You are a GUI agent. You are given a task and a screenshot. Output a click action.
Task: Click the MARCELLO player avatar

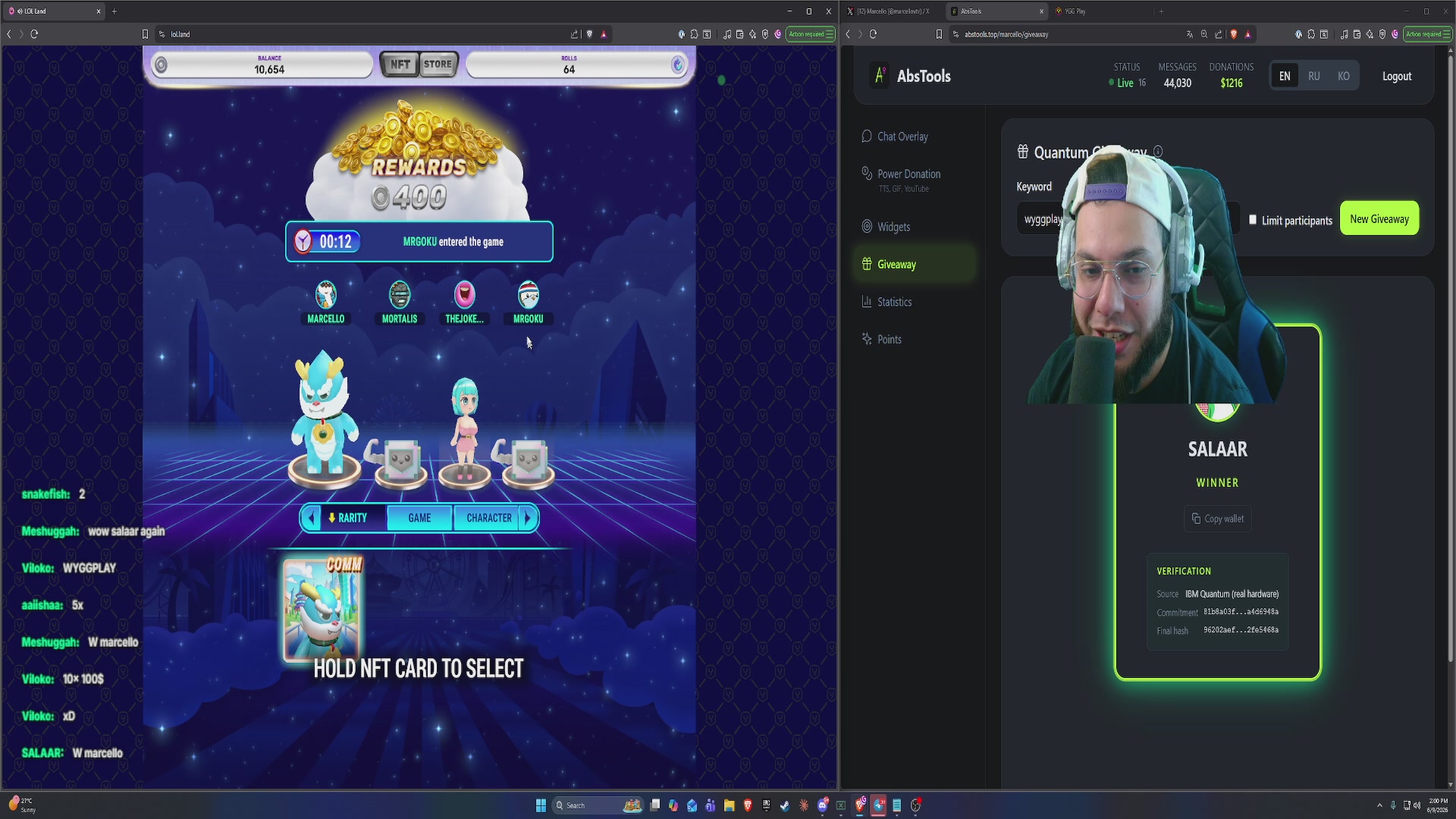coord(325,295)
